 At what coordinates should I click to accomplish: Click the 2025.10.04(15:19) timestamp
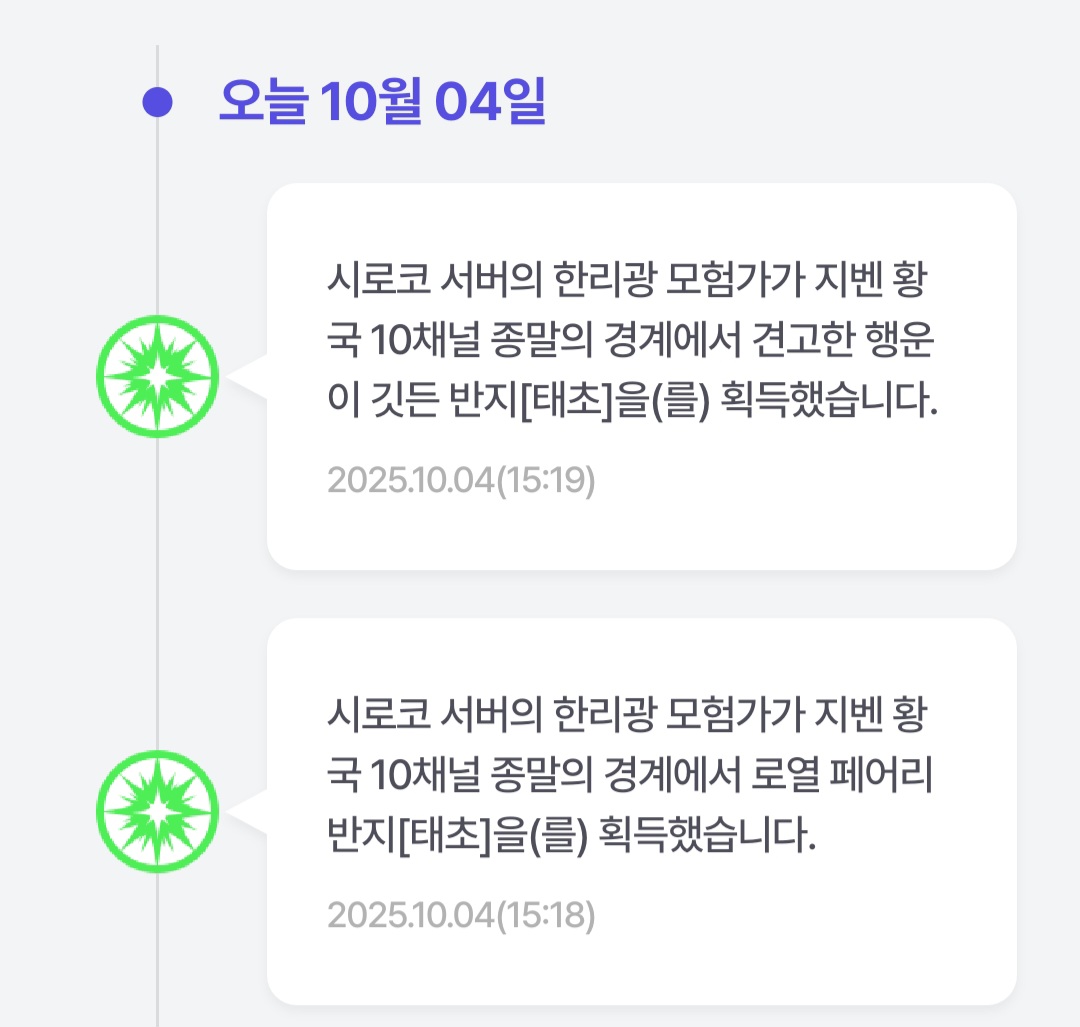(461, 481)
